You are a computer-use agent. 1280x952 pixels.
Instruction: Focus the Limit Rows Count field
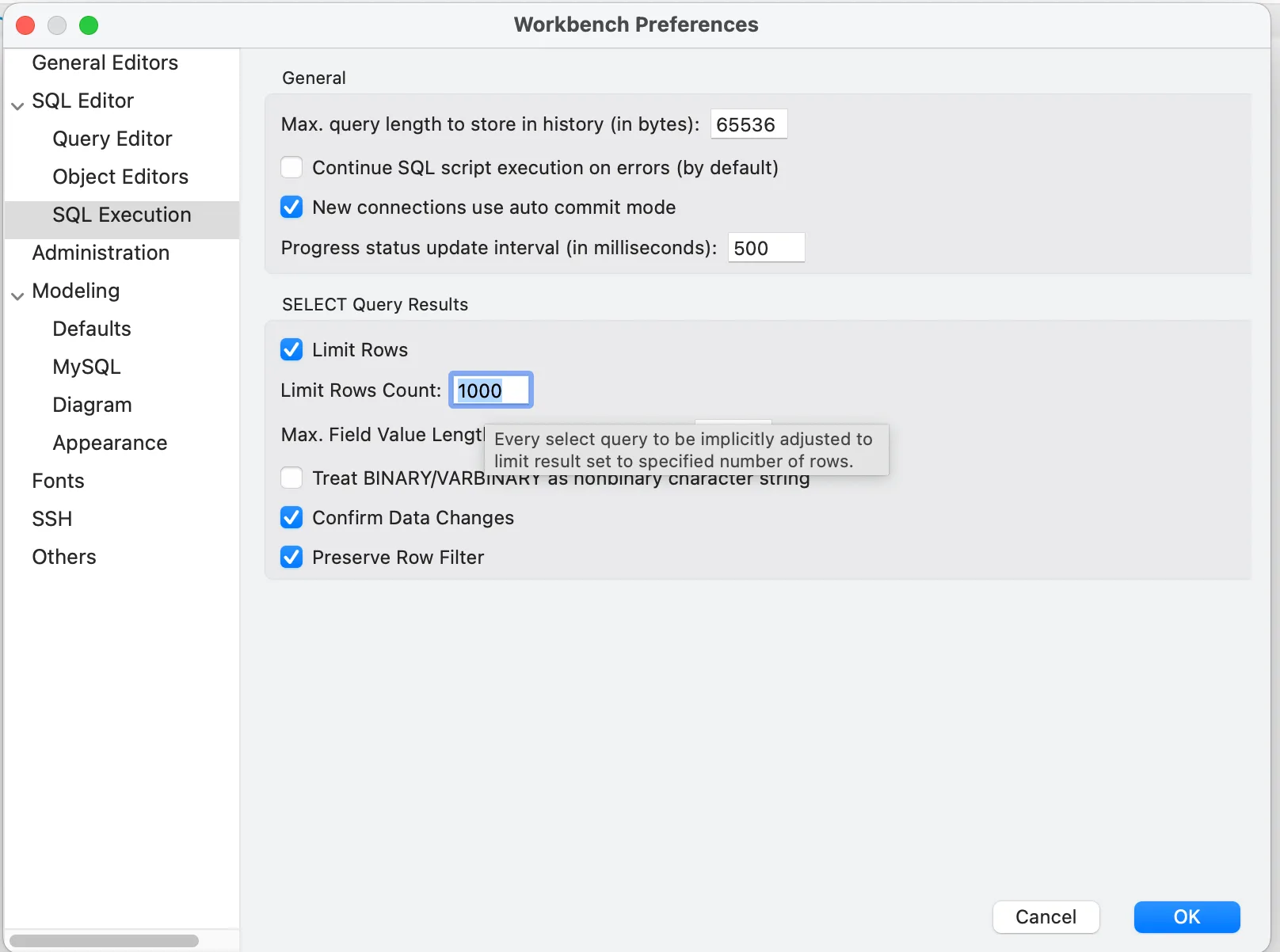[491, 390]
